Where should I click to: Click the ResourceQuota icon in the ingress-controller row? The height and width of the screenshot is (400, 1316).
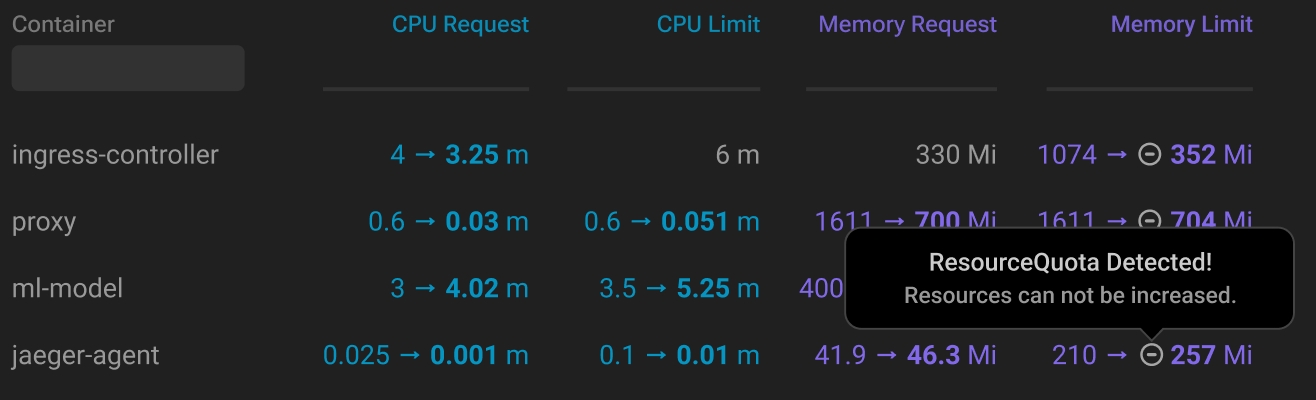tap(1151, 155)
